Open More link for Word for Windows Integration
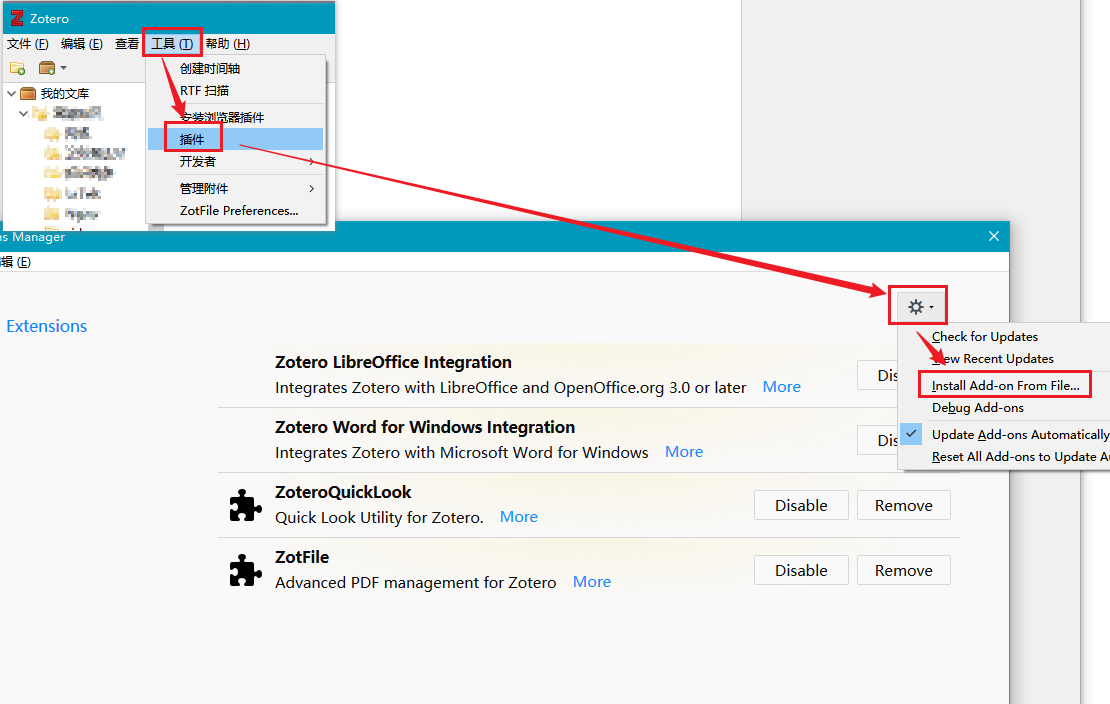Image resolution: width=1110 pixels, height=704 pixels. (684, 452)
